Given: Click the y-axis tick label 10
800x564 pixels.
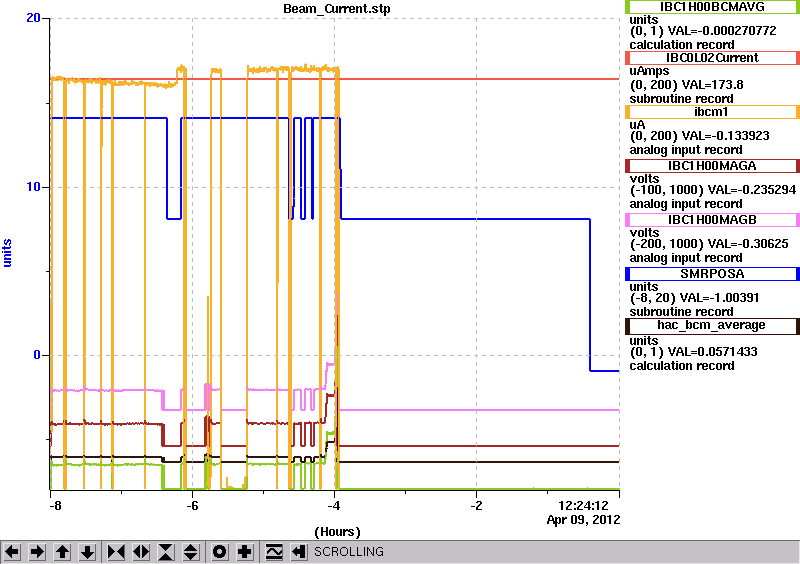Looking at the screenshot, I should pyautogui.click(x=33, y=186).
